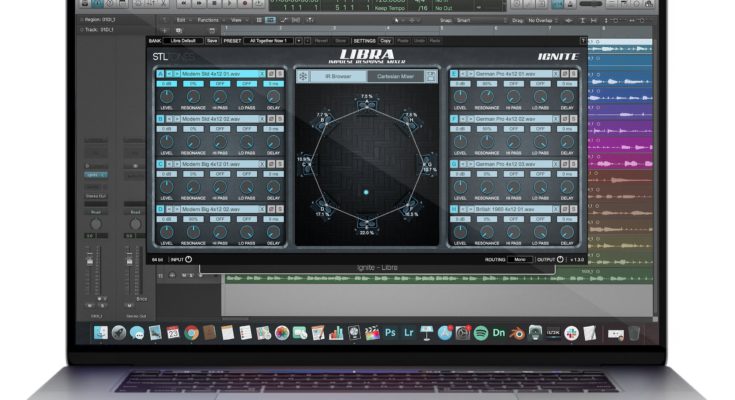
Task: Switch to the IR Browser tab
Action: coord(339,76)
